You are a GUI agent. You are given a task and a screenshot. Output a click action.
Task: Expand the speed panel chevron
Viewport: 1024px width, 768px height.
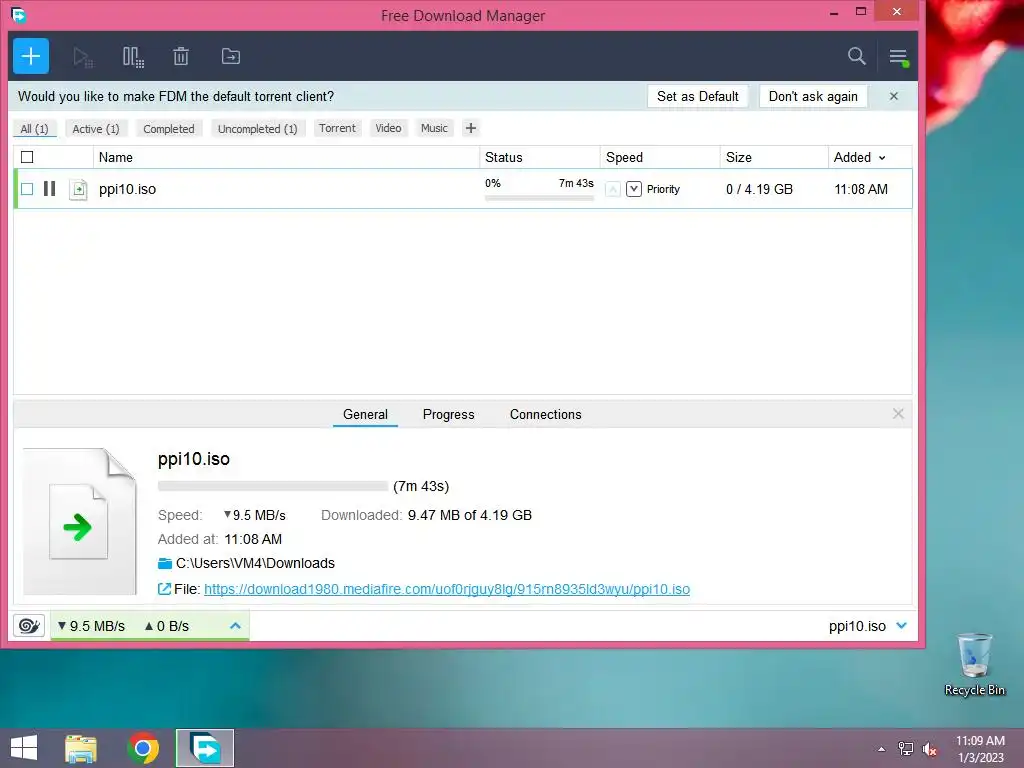235,626
